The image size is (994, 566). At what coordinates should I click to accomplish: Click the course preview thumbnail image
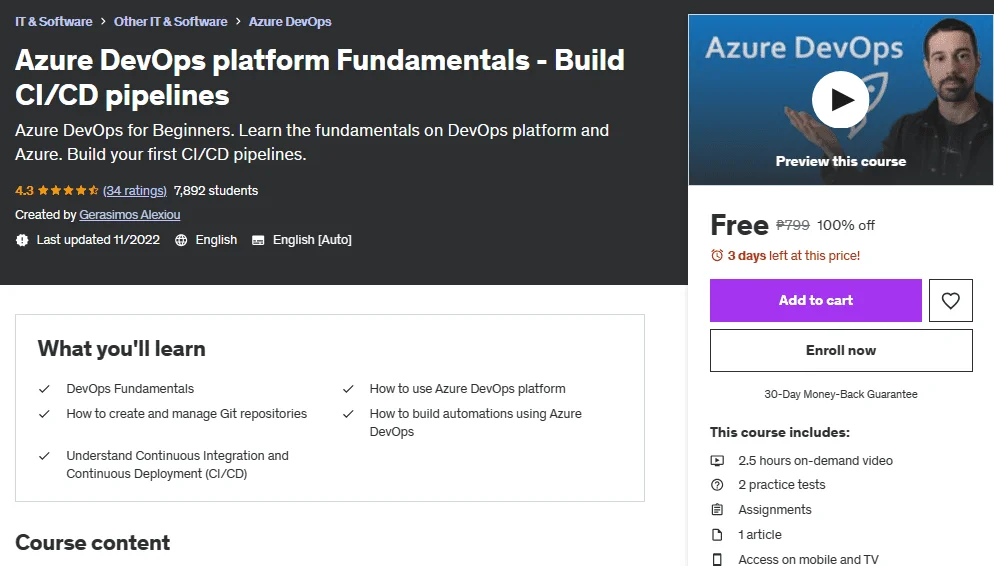pos(841,100)
